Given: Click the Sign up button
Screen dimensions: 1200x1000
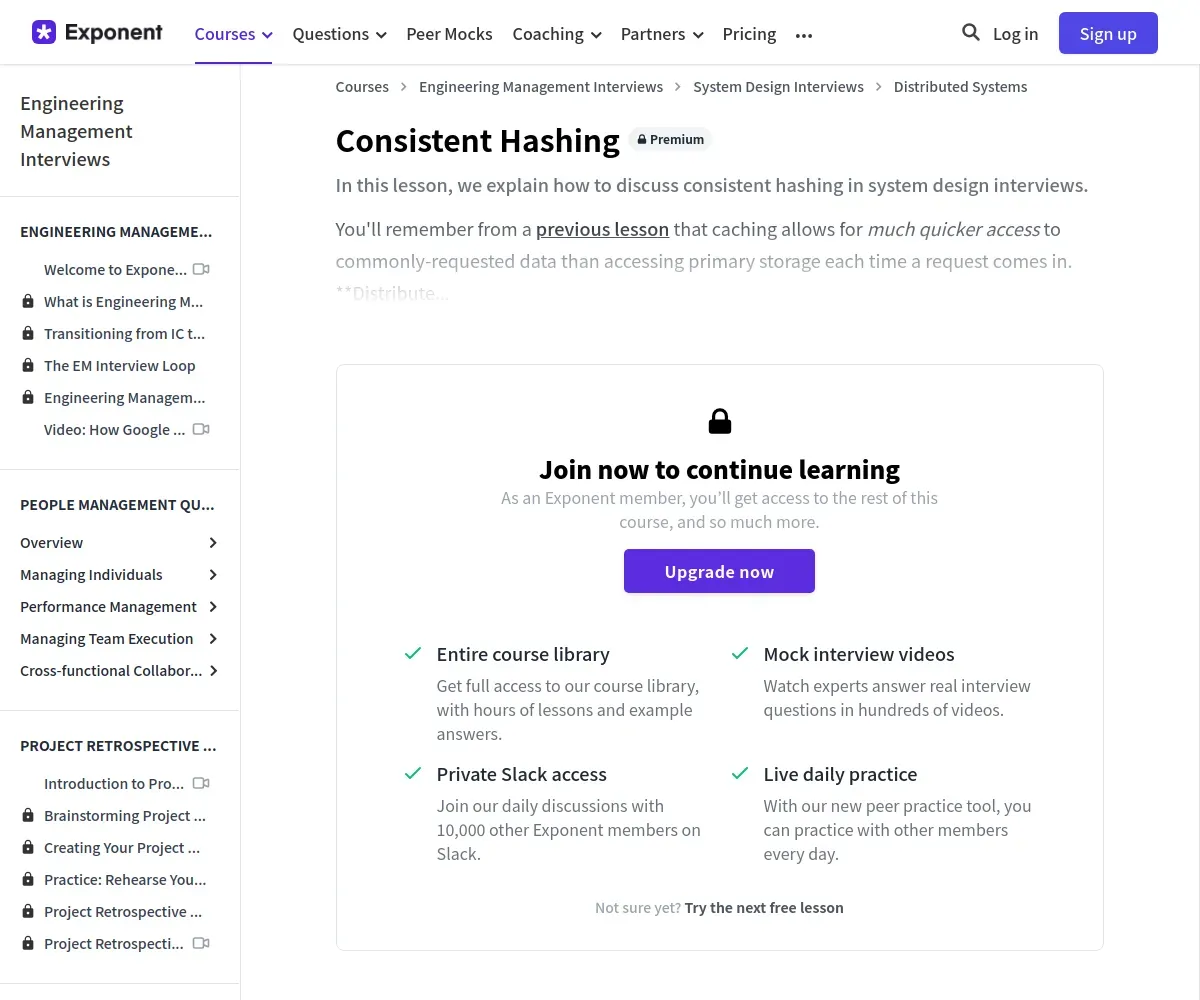Looking at the screenshot, I should tap(1108, 33).
